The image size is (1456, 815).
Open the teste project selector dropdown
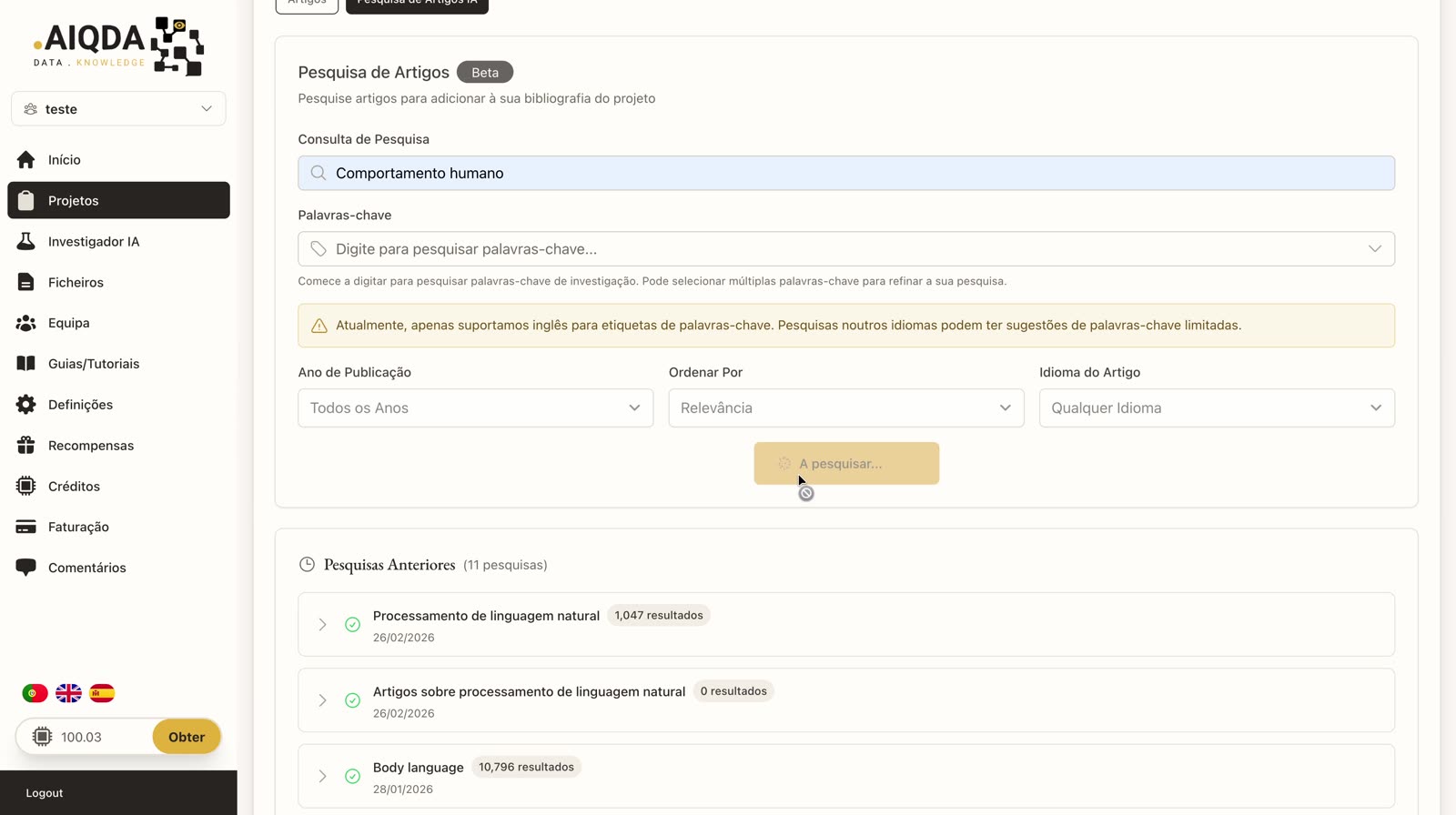pyautogui.click(x=118, y=109)
